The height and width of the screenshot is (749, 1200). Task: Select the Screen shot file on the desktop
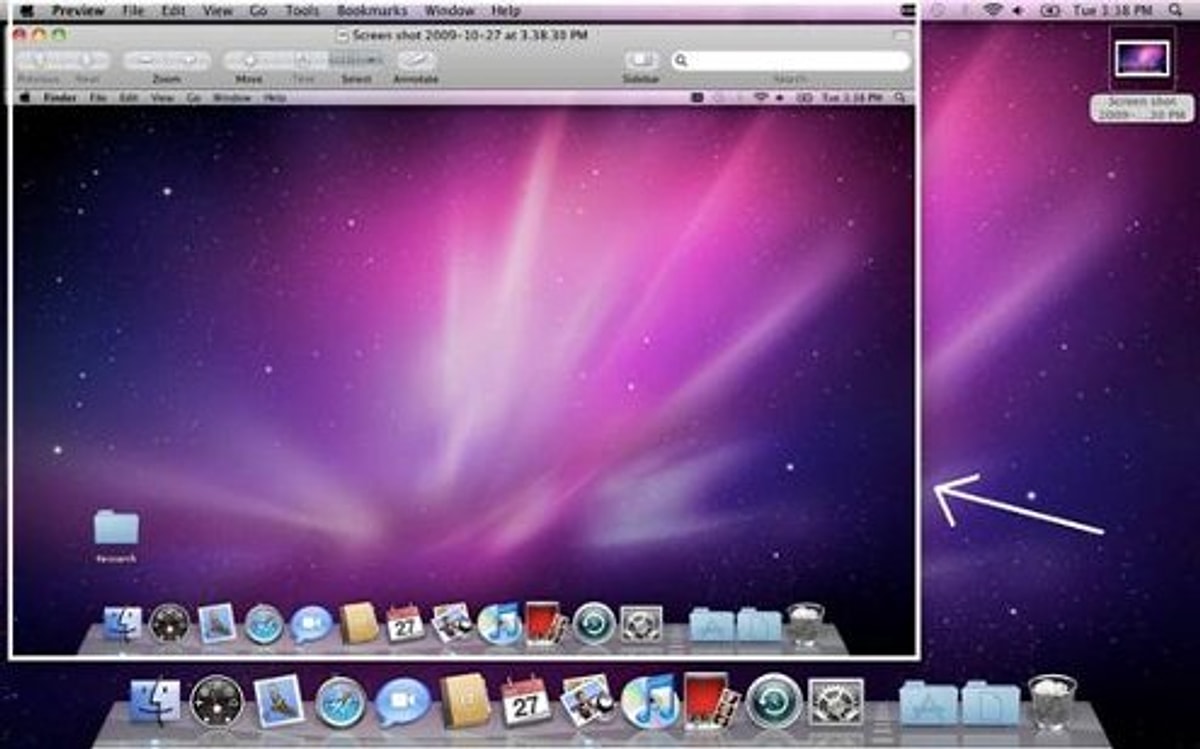[x=1142, y=58]
